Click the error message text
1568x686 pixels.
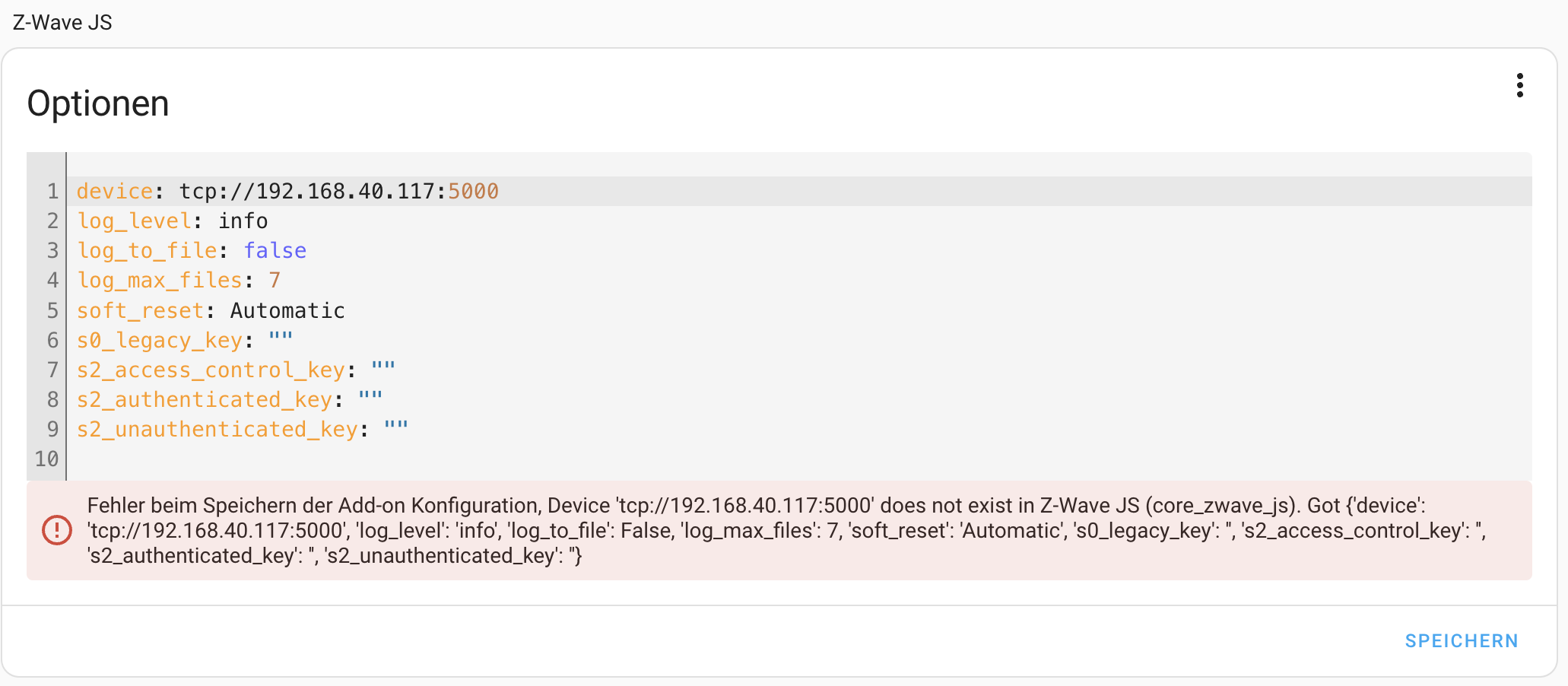tap(786, 530)
